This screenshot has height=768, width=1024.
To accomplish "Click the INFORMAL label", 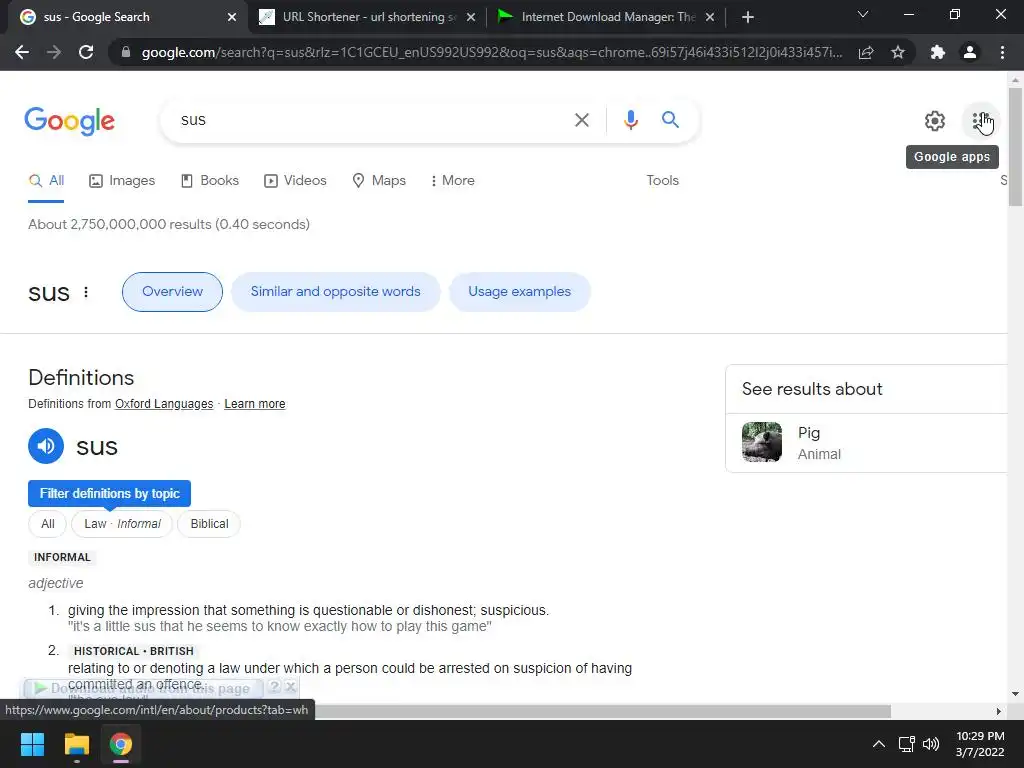I will pos(62,557).
